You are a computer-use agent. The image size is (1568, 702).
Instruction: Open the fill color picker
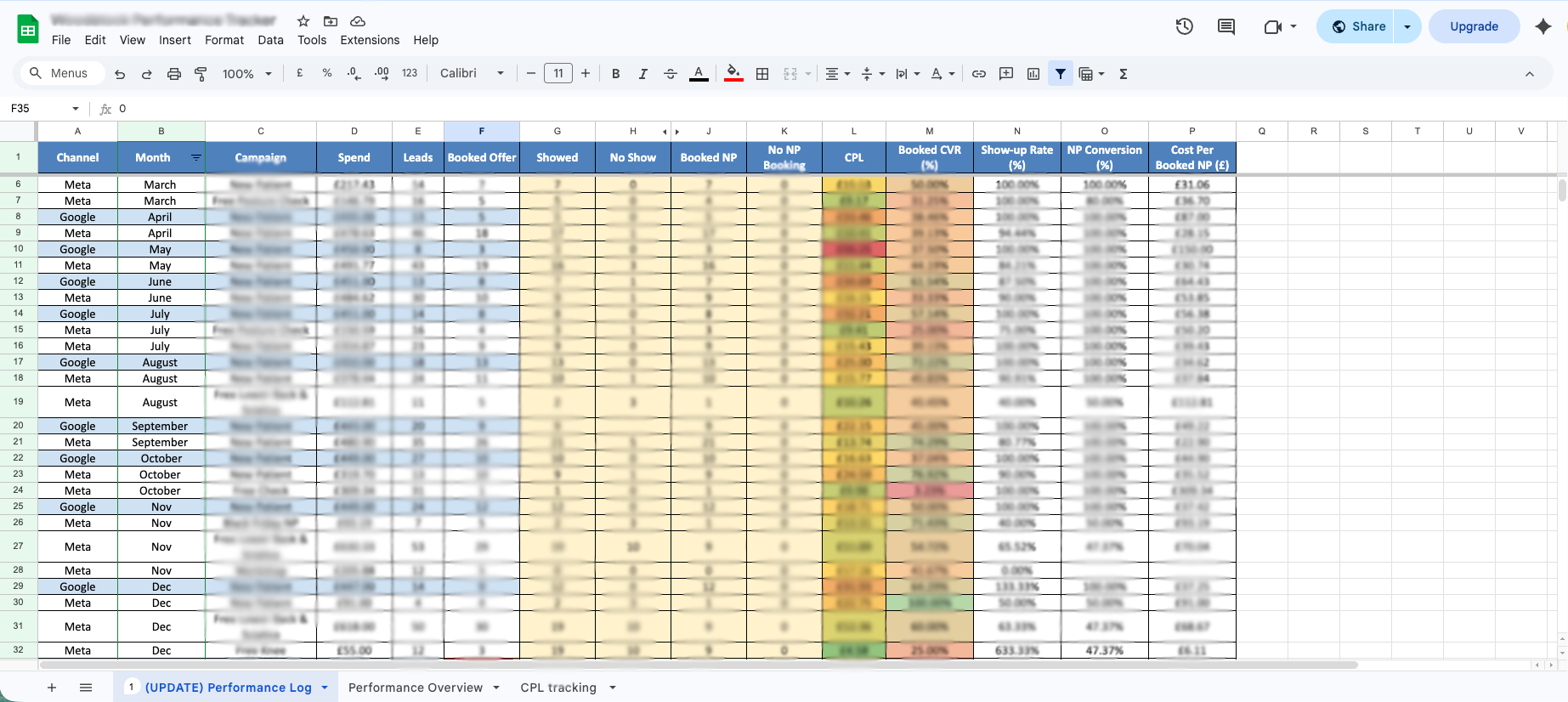[733, 74]
